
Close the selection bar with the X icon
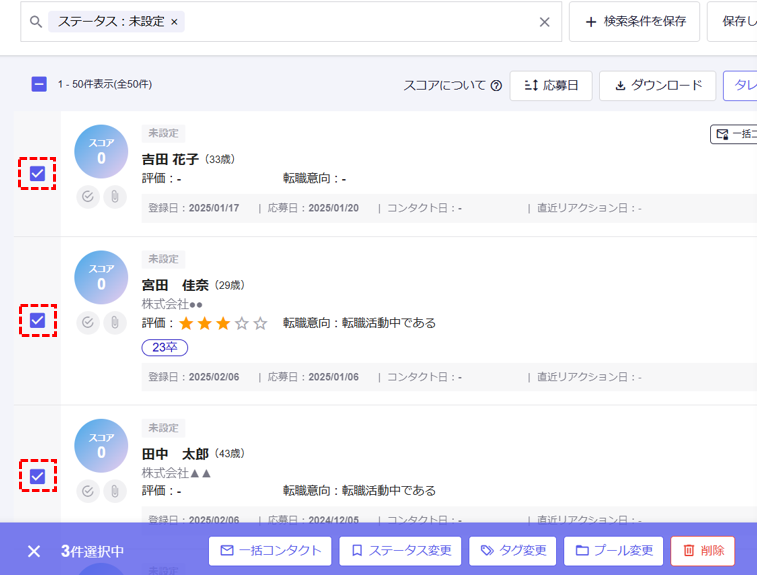[34, 551]
